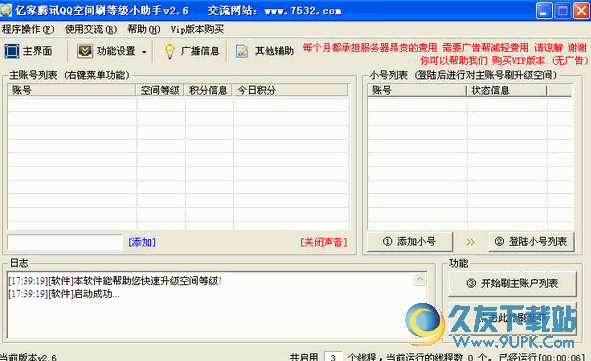Screen dimensions: 591x361
Task: Open the 主界面 main interface icon
Action: coord(12,51)
